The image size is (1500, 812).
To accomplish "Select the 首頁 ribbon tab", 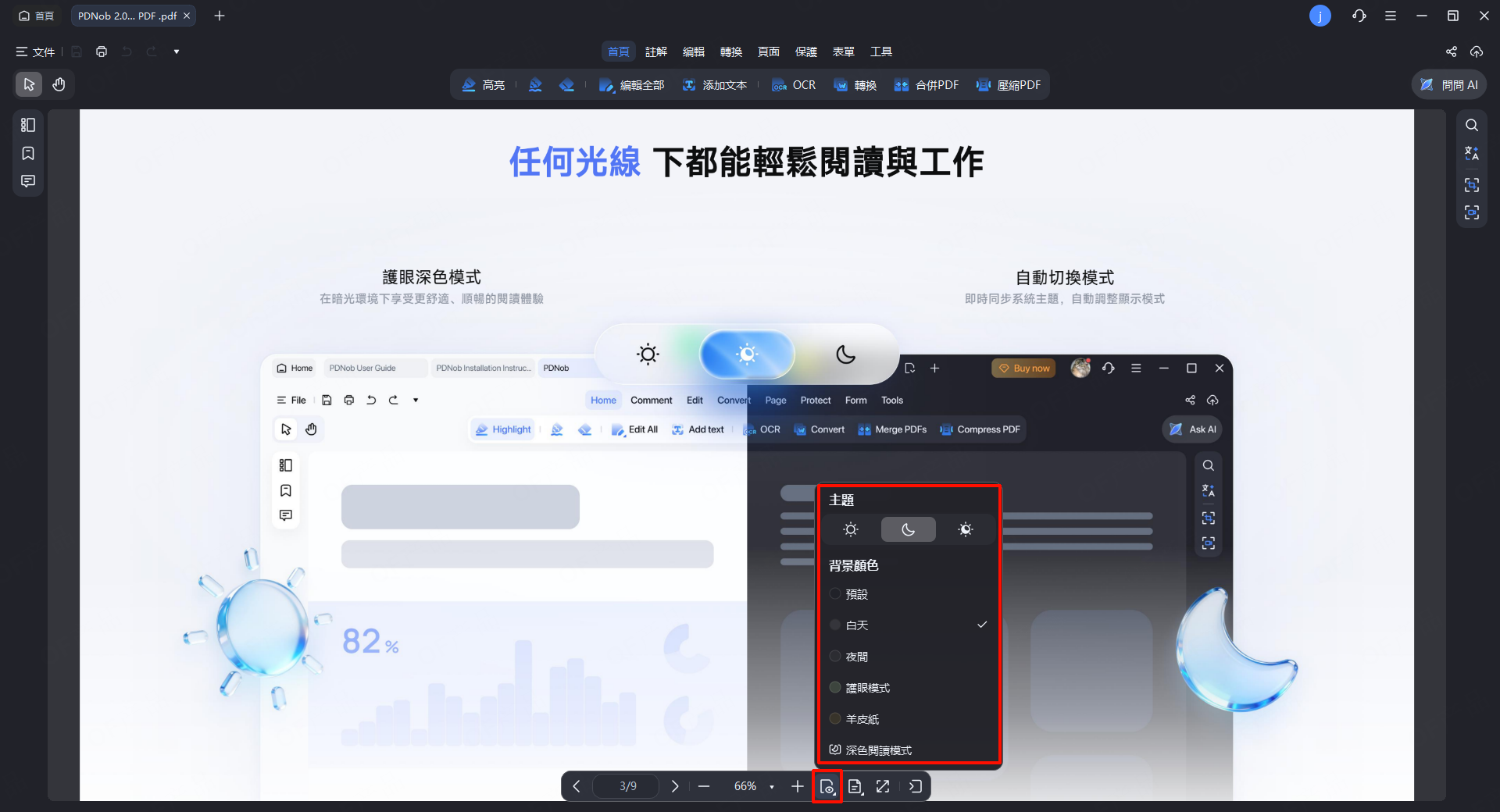I will point(619,52).
